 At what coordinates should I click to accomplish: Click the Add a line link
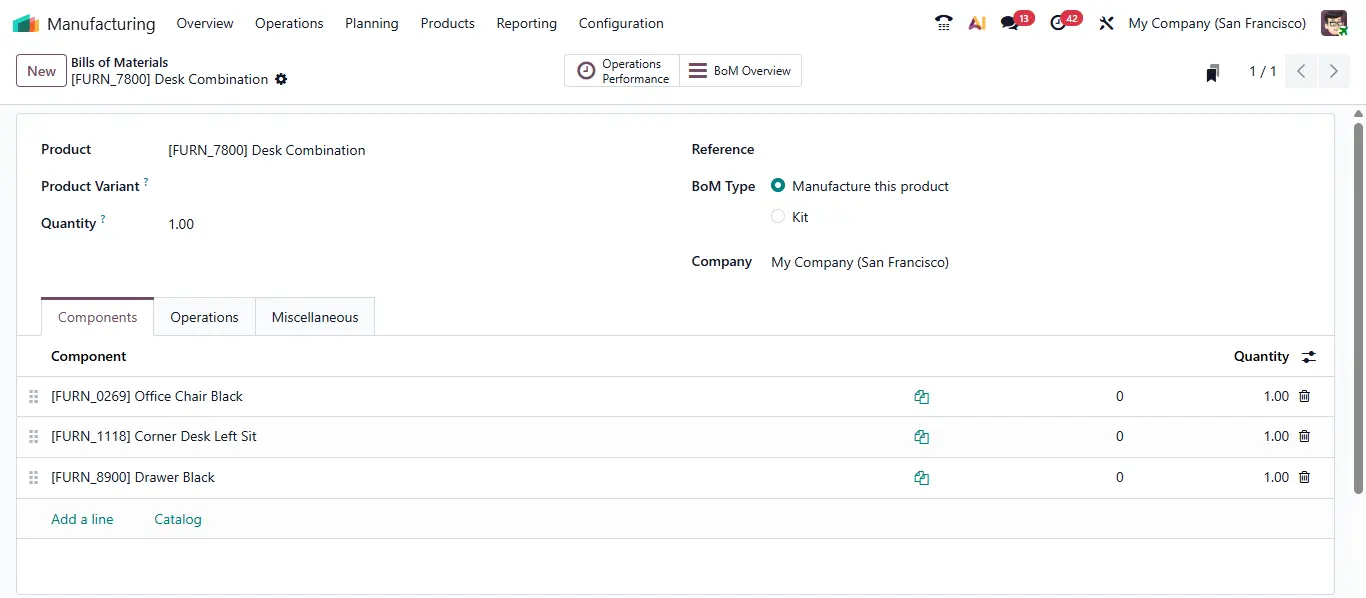coord(82,519)
